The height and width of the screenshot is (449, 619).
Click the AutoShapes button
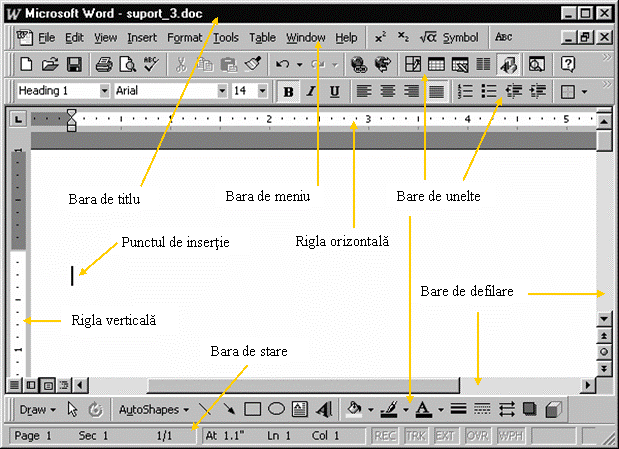(x=154, y=409)
